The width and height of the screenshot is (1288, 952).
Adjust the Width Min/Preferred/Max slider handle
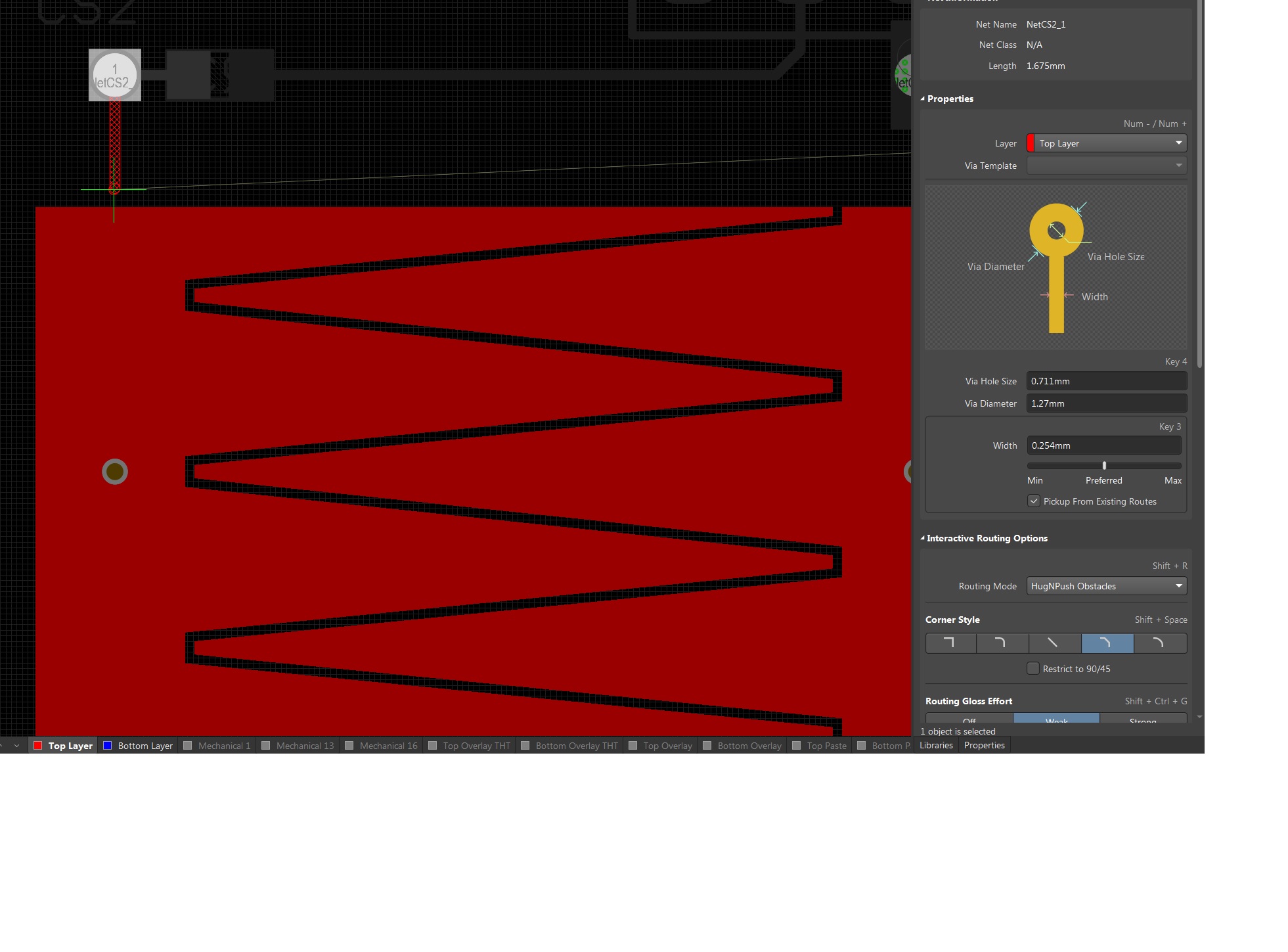[1104, 465]
